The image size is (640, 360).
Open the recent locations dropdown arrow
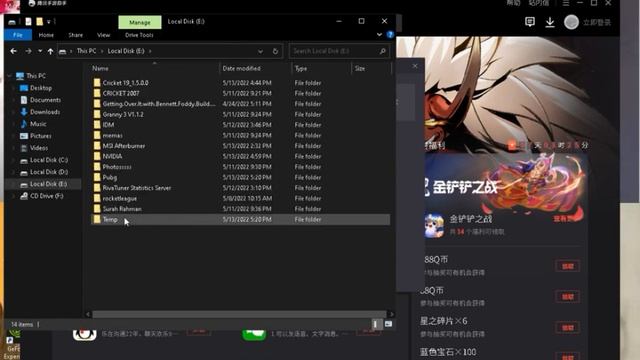(40, 51)
